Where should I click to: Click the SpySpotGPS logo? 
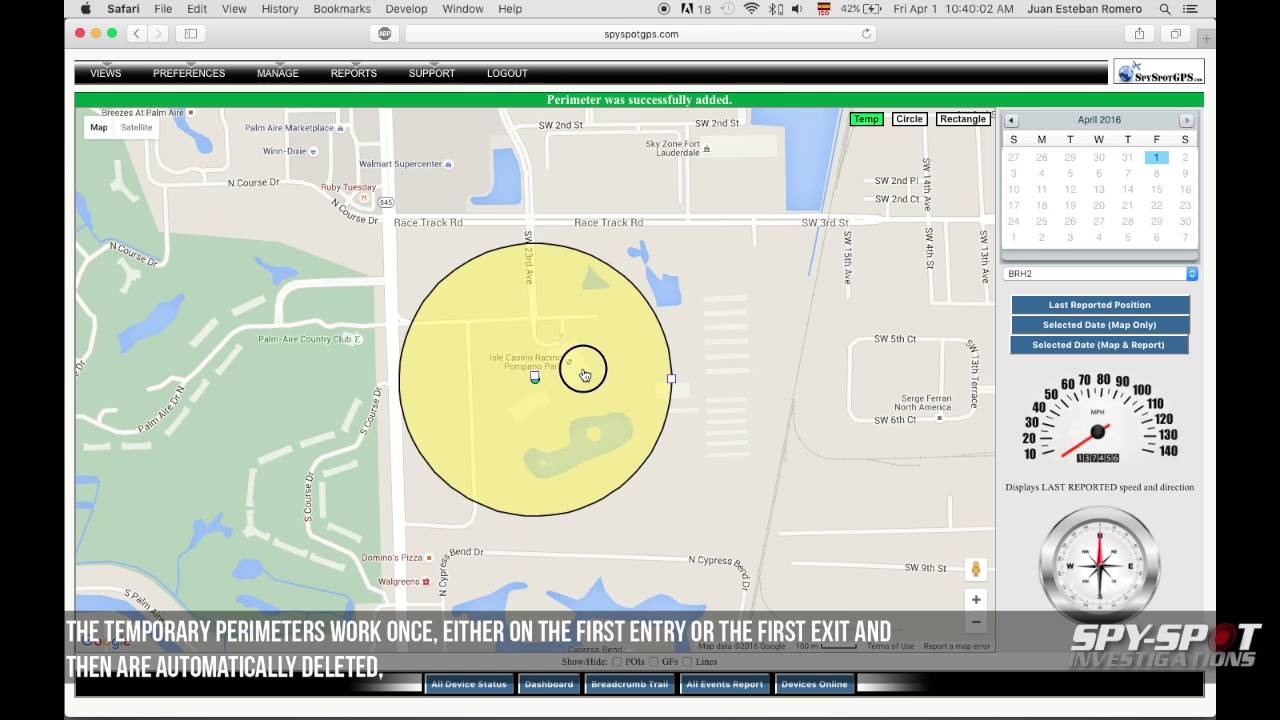coord(1159,72)
